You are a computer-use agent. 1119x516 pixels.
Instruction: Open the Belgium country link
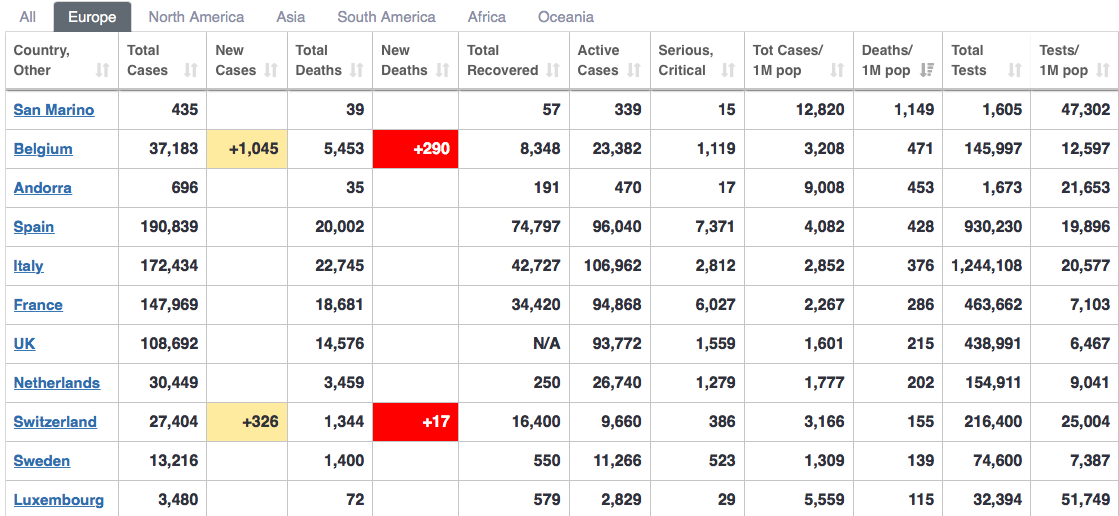pos(43,149)
